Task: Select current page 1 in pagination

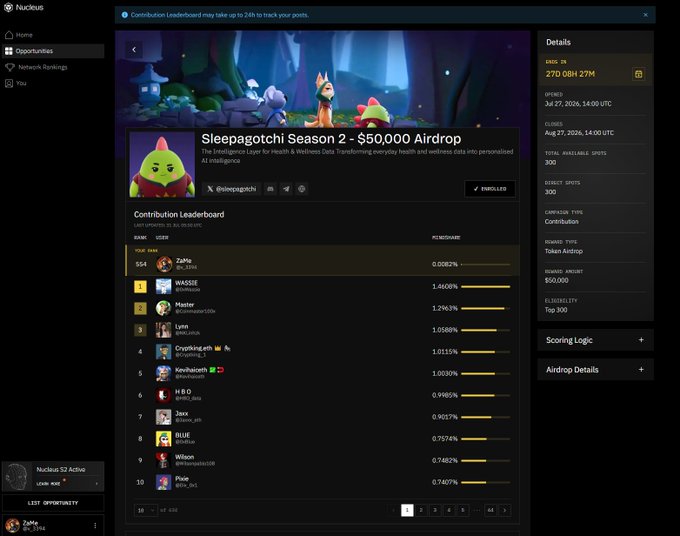Action: point(407,510)
